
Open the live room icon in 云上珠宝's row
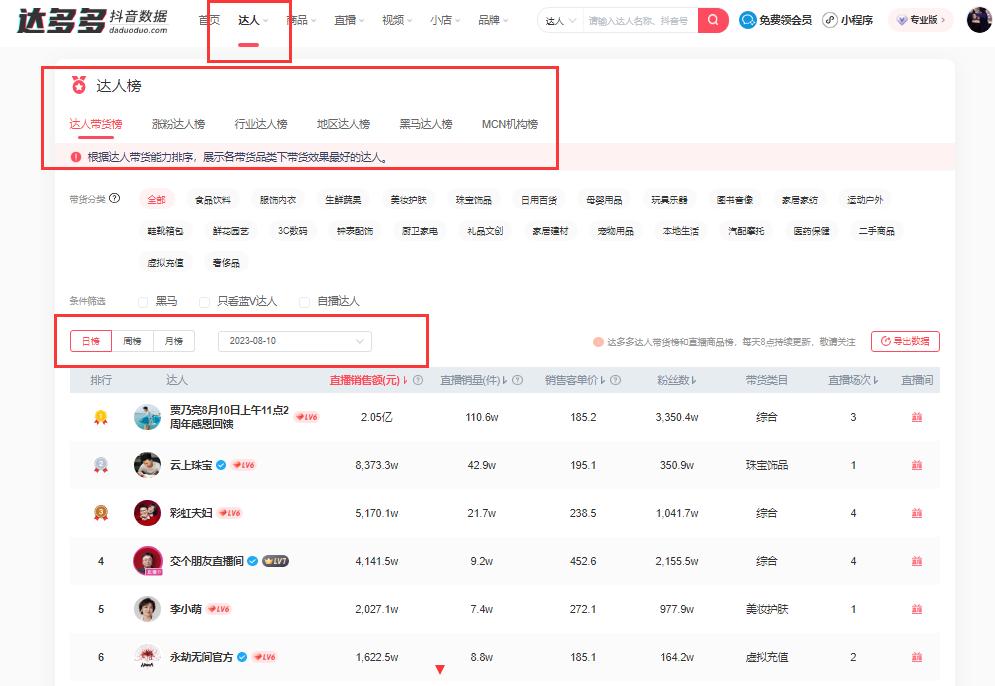coord(917,464)
